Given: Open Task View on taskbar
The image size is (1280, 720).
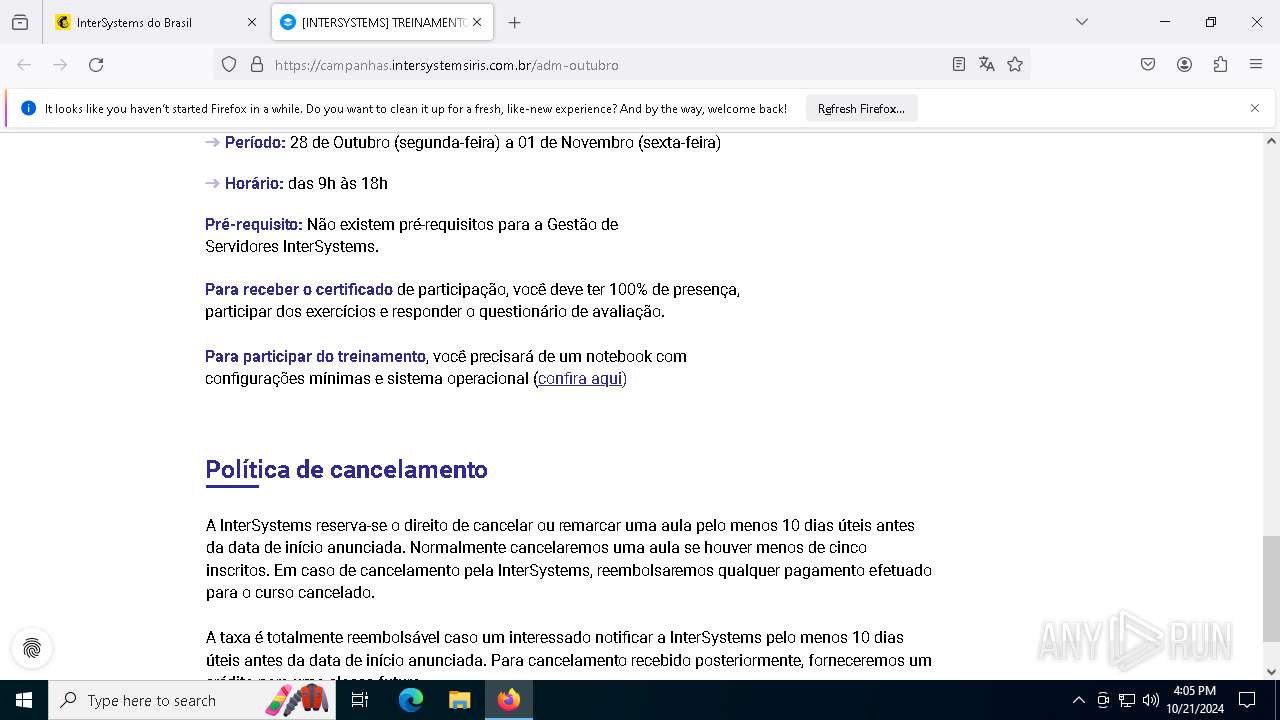Looking at the screenshot, I should coord(360,700).
